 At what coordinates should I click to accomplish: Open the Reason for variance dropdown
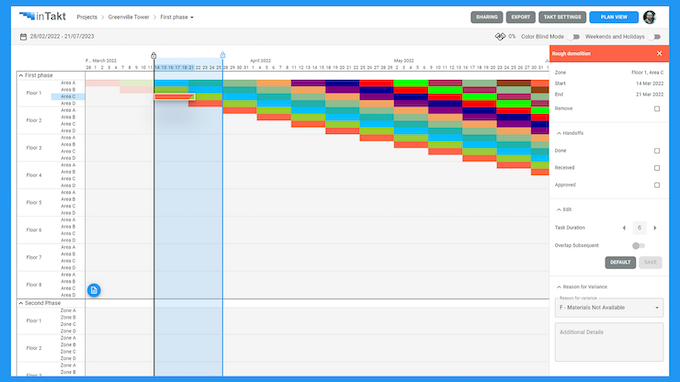point(609,308)
